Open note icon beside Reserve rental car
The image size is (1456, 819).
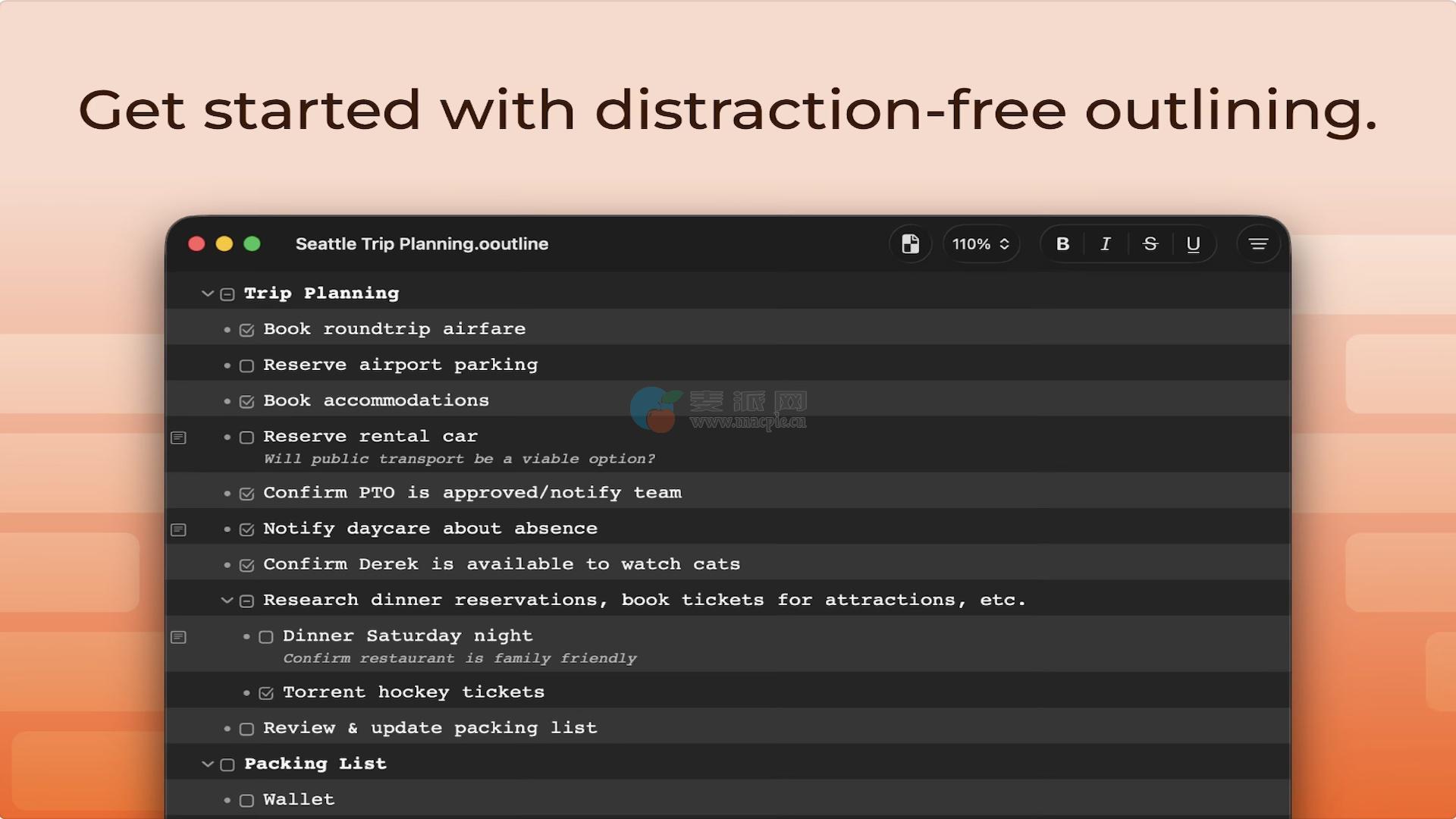pyautogui.click(x=179, y=438)
